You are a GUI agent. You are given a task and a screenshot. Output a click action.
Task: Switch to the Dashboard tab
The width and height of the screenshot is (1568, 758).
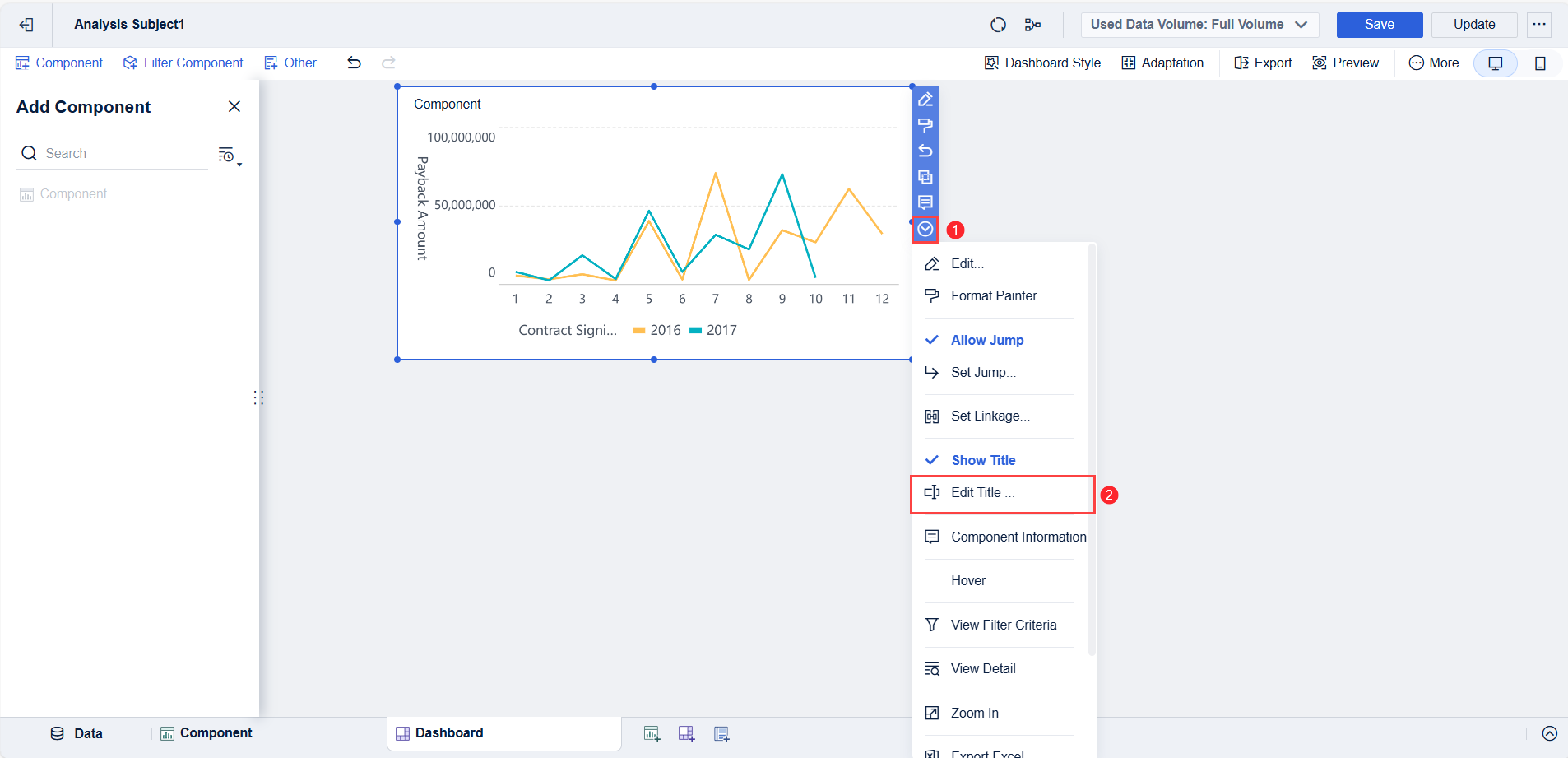[x=503, y=733]
